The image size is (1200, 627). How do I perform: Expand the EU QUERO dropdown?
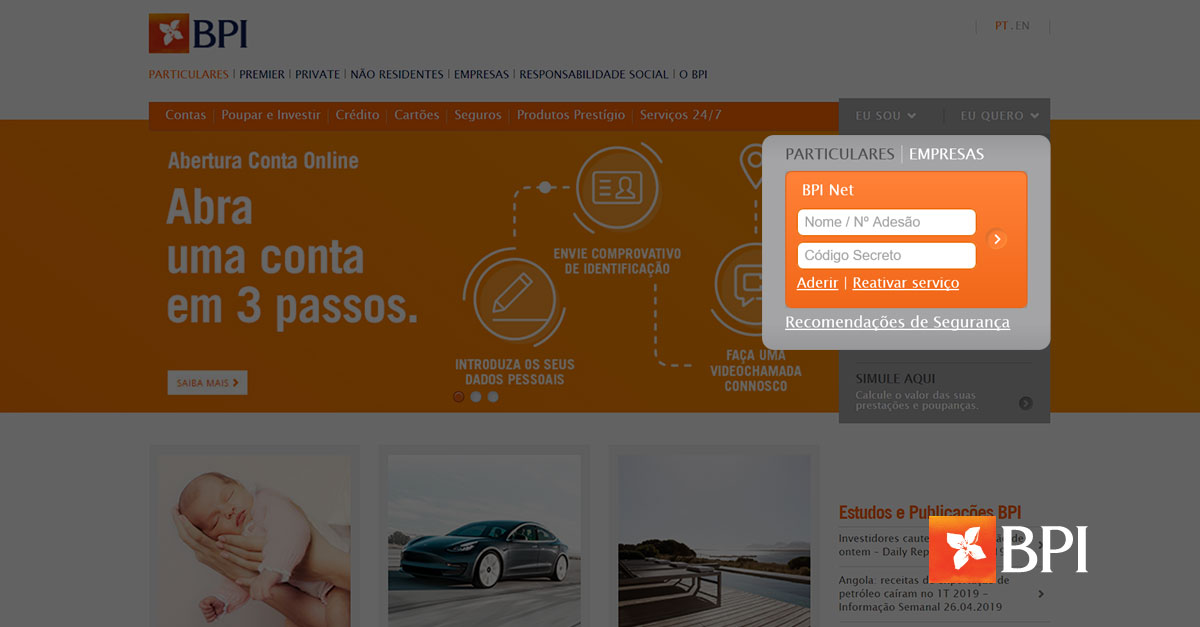point(997,115)
